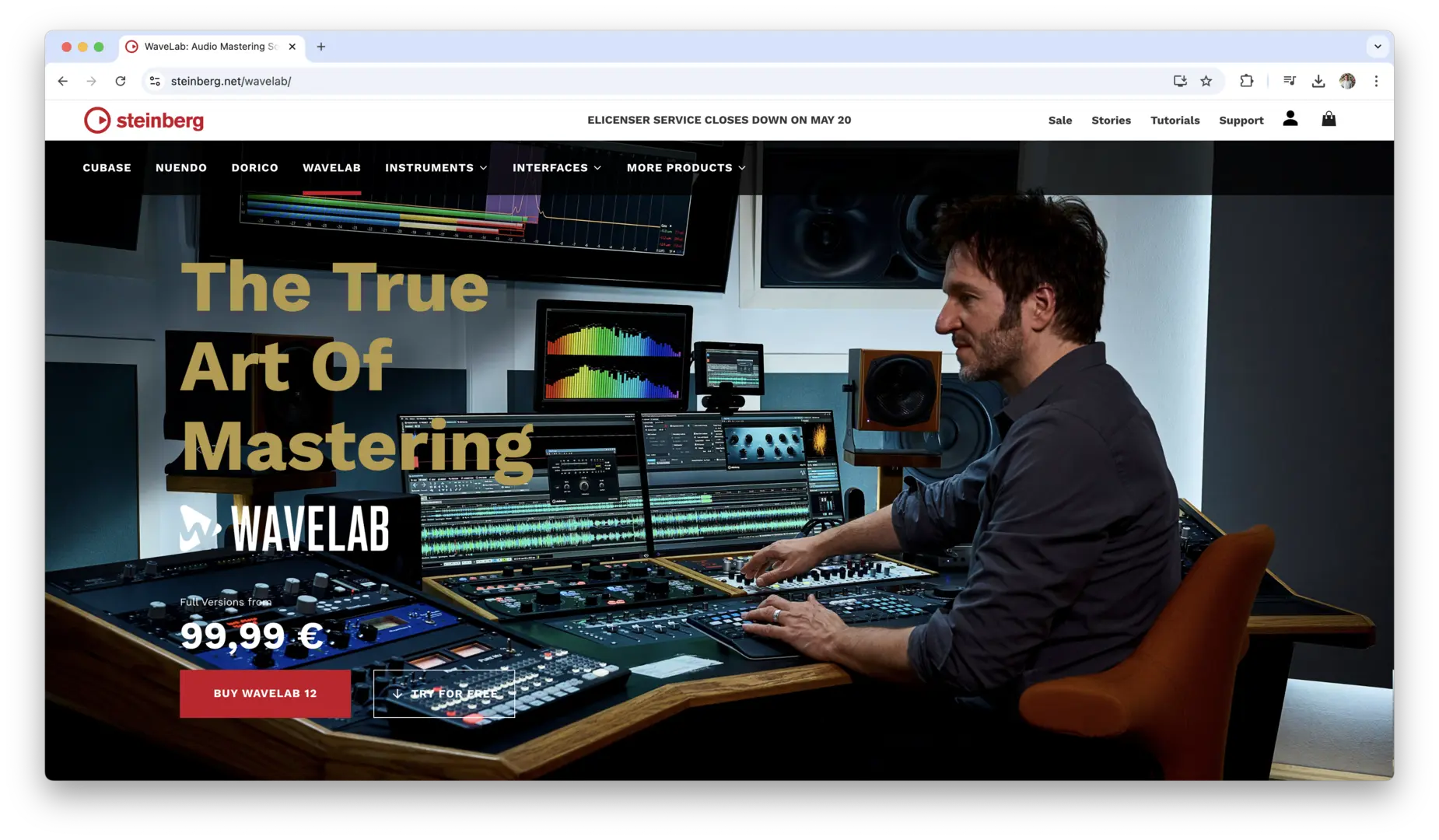The height and width of the screenshot is (840, 1439).
Task: Open the Dorico product page
Action: [x=254, y=168]
